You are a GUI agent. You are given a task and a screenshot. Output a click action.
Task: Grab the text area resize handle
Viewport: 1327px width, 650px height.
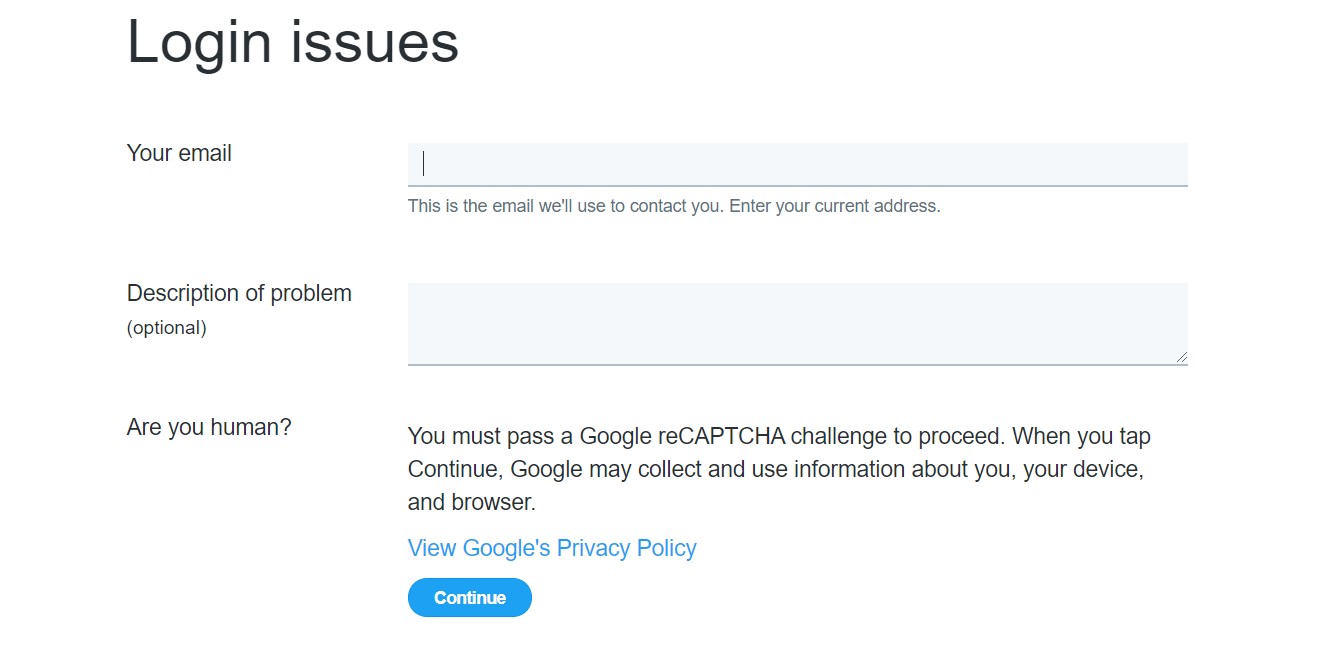pyautogui.click(x=1182, y=357)
